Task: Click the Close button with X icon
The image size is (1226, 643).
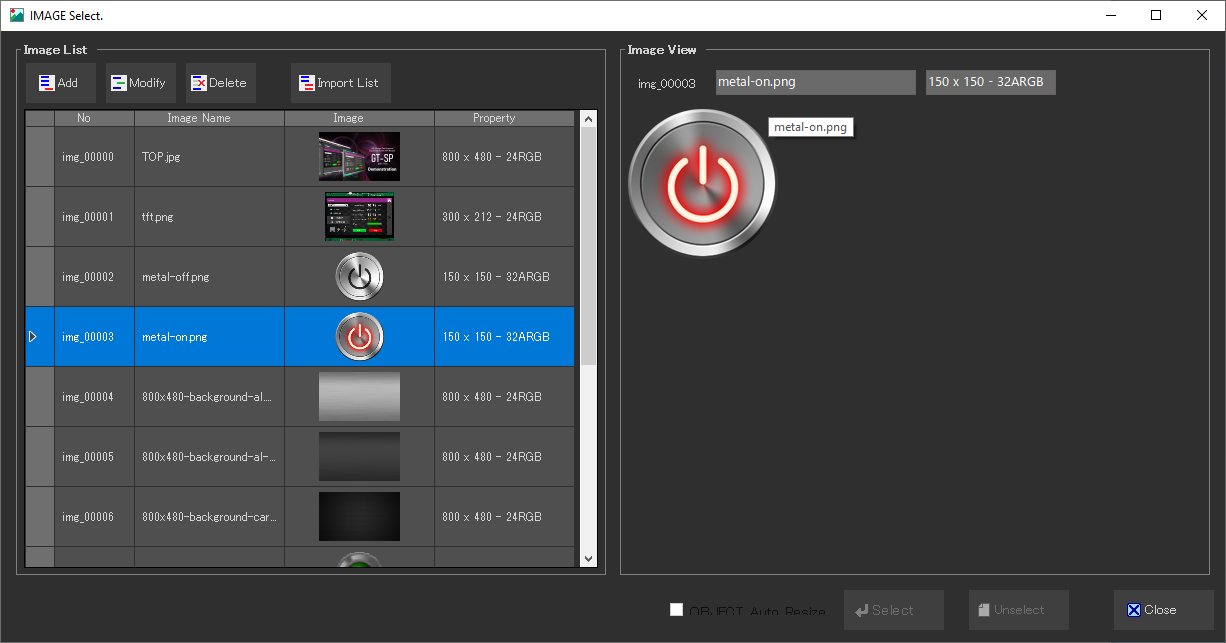Action: click(x=1163, y=610)
